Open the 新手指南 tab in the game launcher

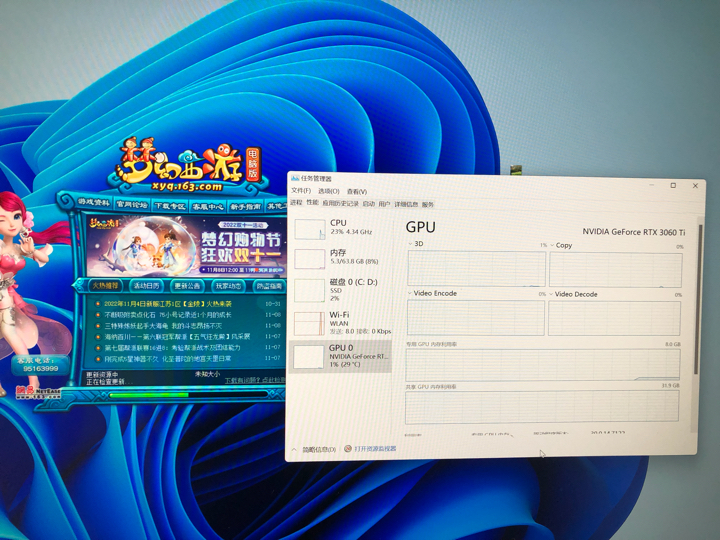point(245,208)
